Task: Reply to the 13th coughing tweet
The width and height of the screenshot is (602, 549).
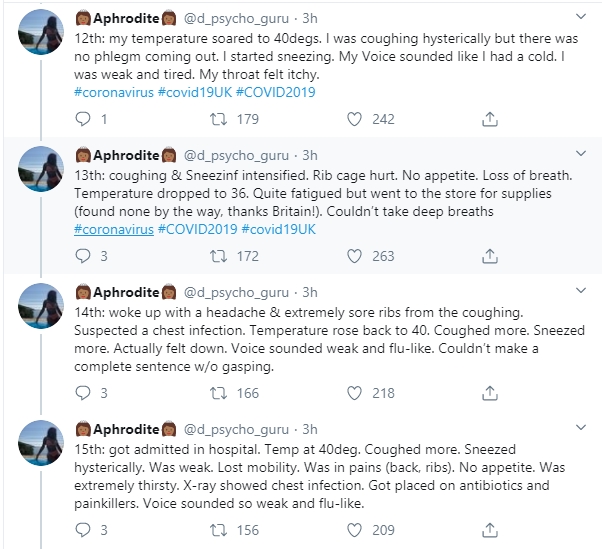Action: [85, 256]
